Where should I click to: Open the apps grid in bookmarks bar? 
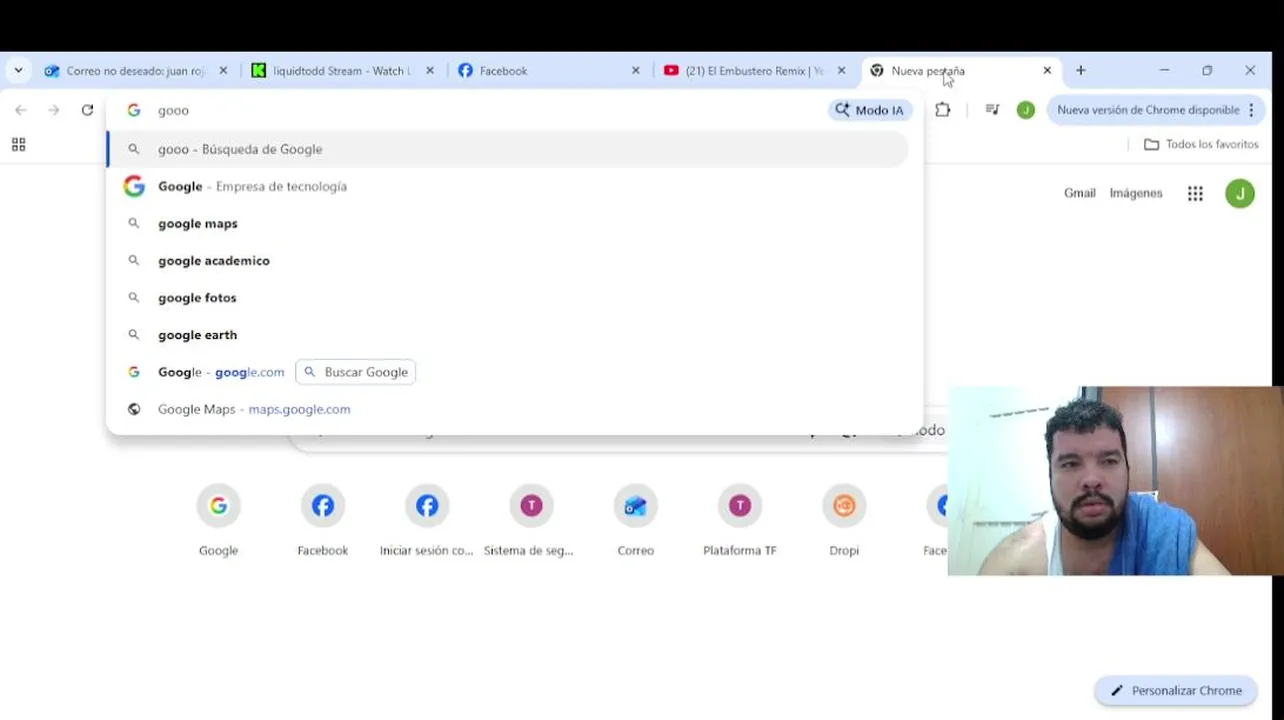pos(18,145)
